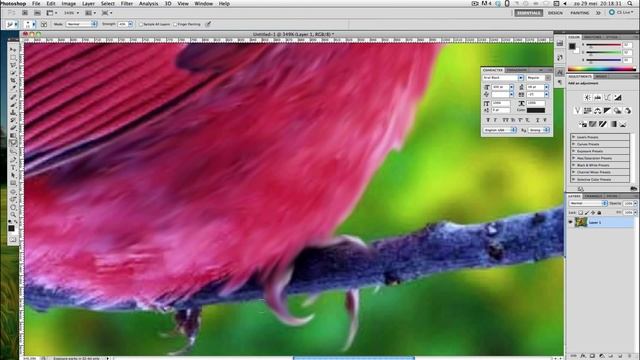640x360 pixels.
Task: Add an Exposure adjustment
Action: point(618,98)
